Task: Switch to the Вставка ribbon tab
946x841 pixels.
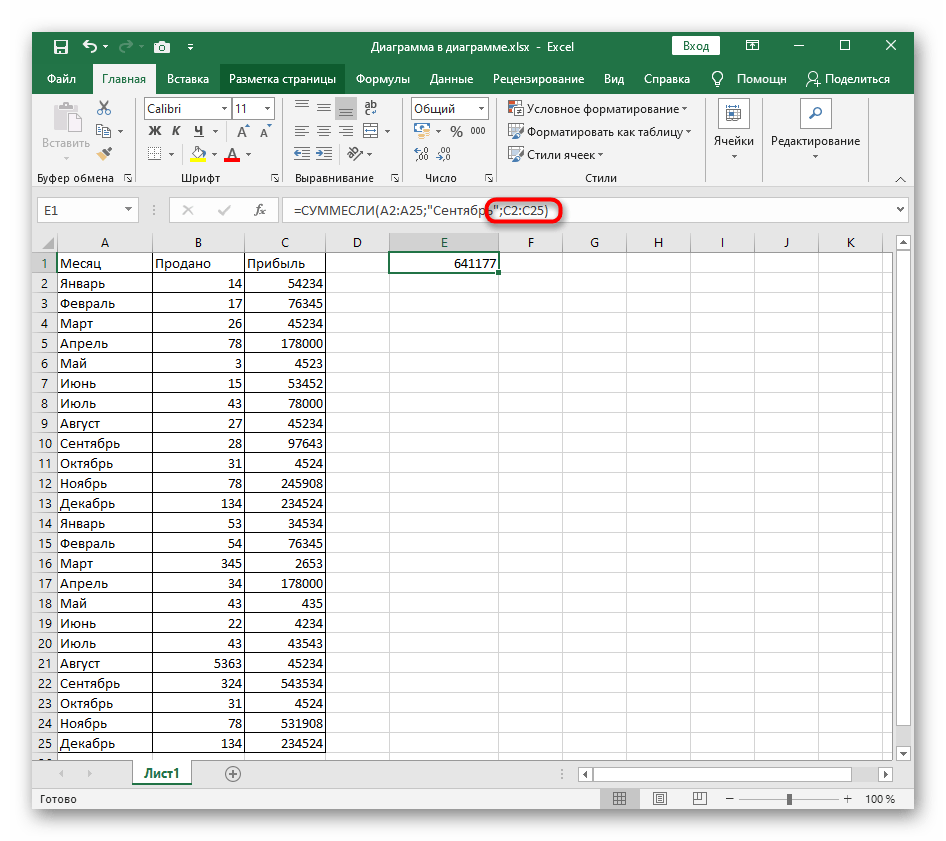Action: (x=188, y=79)
